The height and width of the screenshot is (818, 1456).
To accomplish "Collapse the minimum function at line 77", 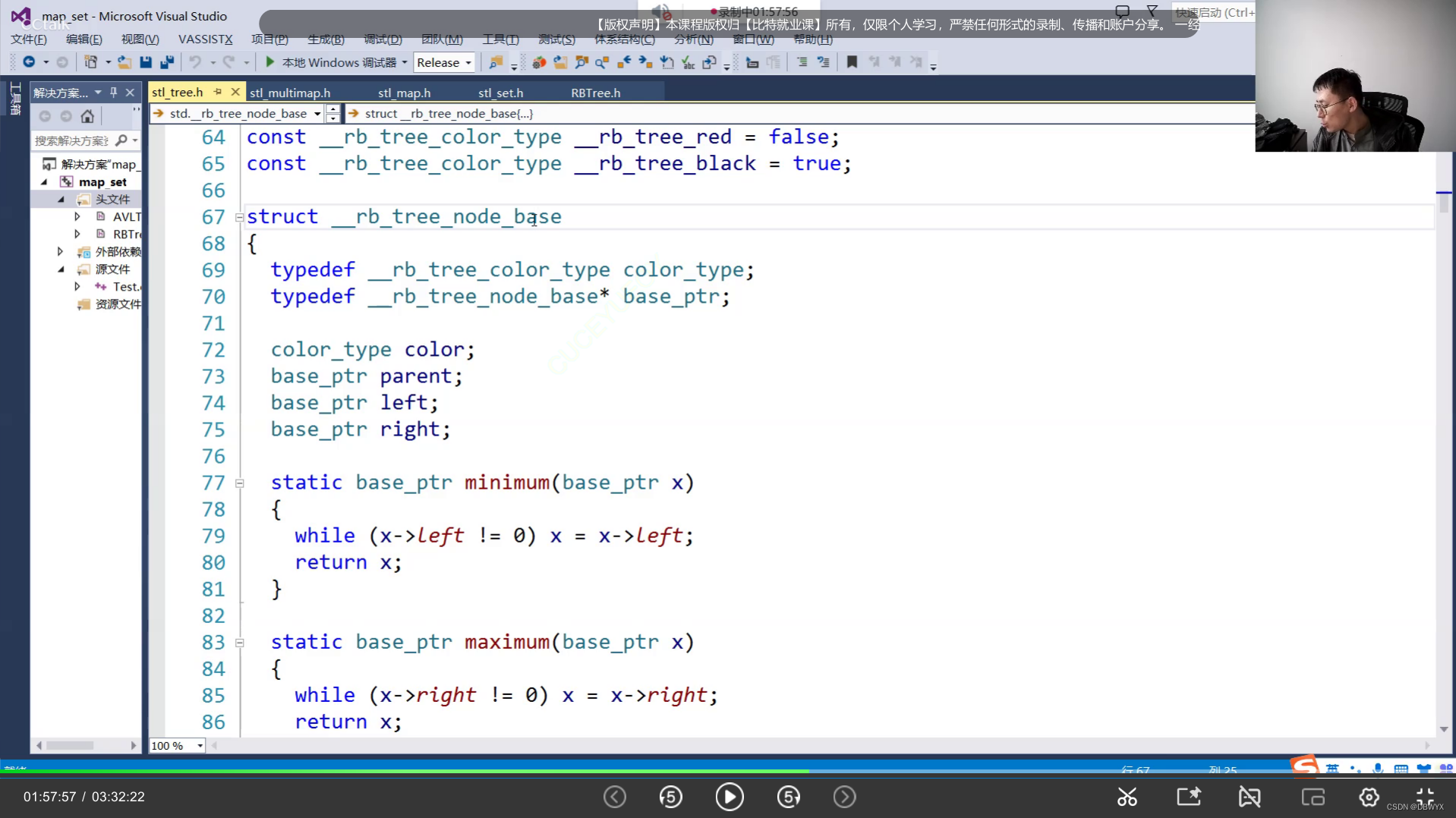I will click(239, 483).
